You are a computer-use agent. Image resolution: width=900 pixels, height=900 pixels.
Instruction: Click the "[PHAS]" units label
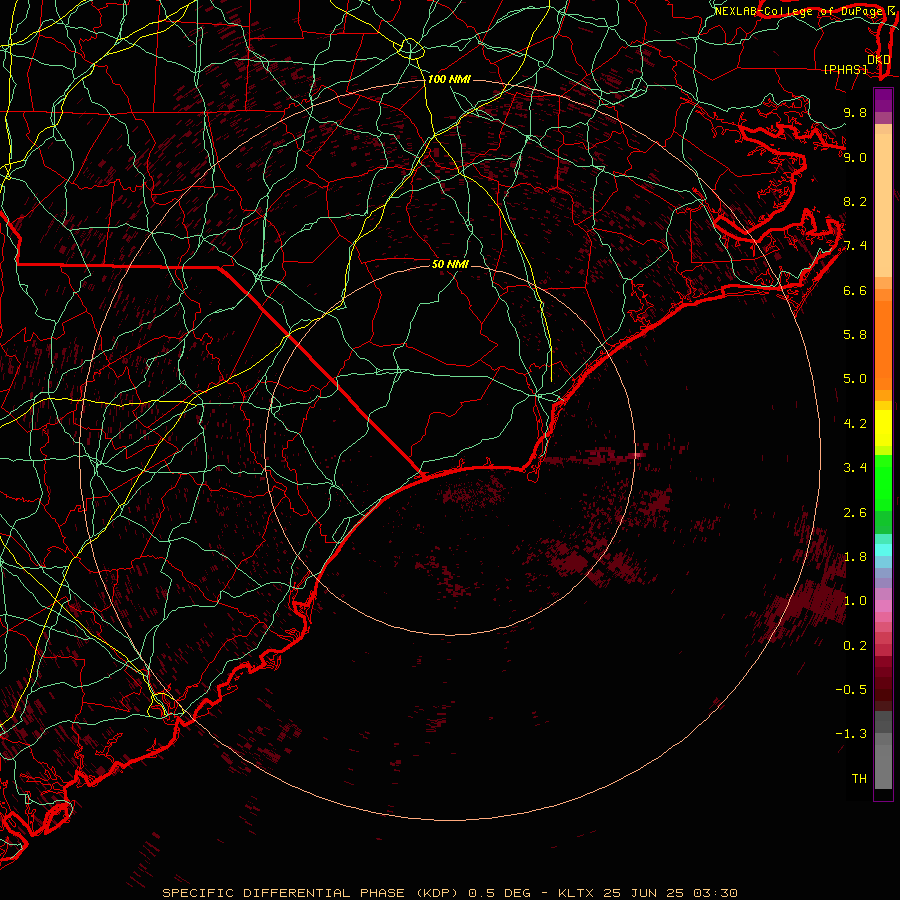845,70
